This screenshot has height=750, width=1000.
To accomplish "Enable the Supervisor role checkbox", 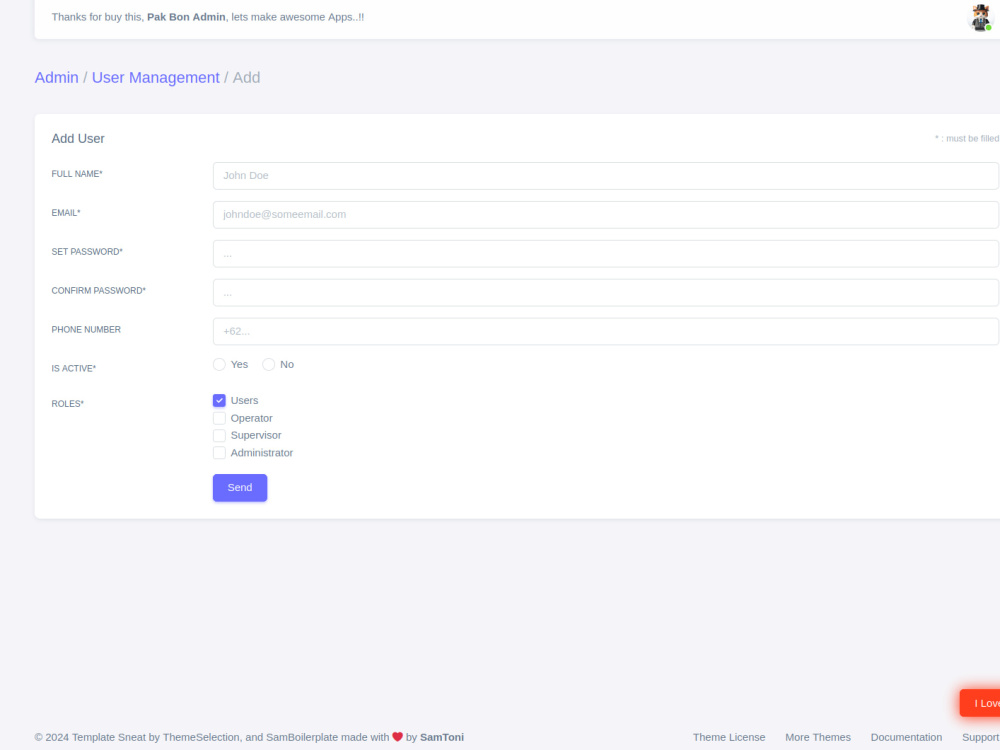I will [x=219, y=436].
